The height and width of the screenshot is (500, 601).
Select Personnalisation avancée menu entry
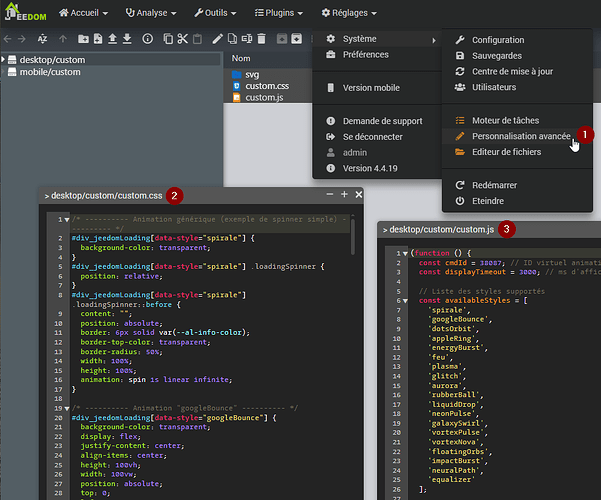click(517, 136)
